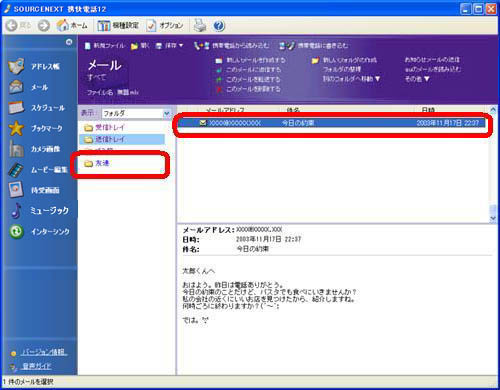Image resolution: width=500 pixels, height=390 pixels.
Task: Click the 新規ファイル document icon
Action: tap(88, 46)
